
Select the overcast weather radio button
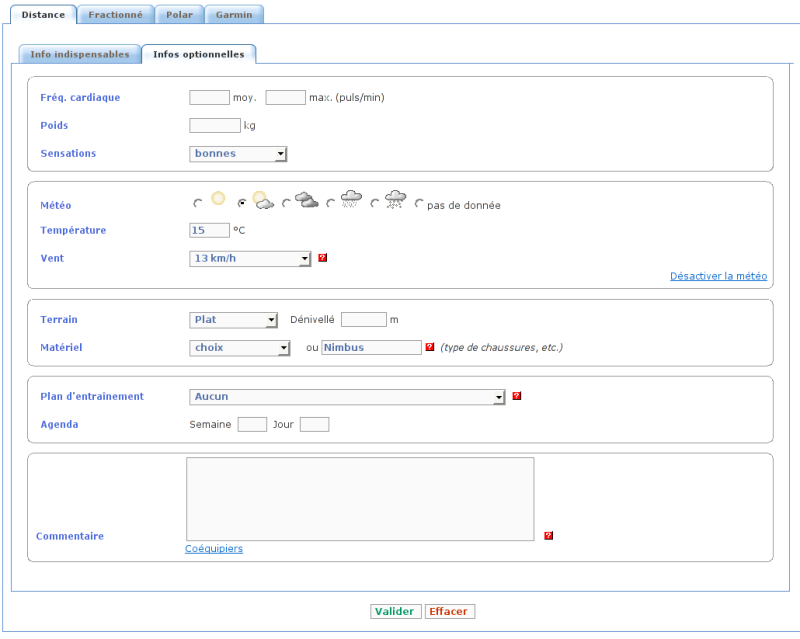(286, 203)
